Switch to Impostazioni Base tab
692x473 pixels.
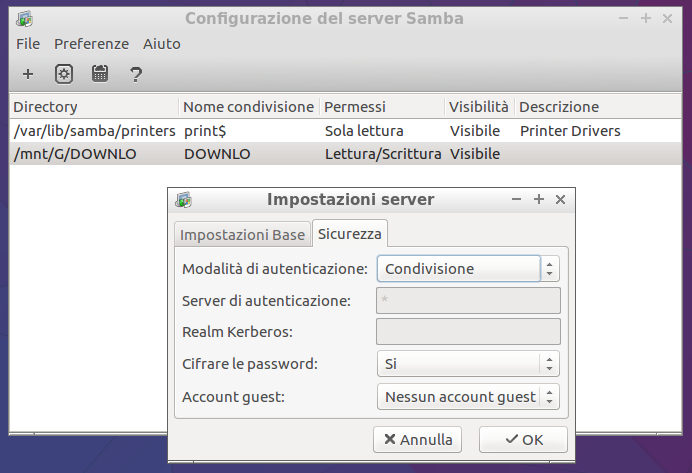[242, 235]
